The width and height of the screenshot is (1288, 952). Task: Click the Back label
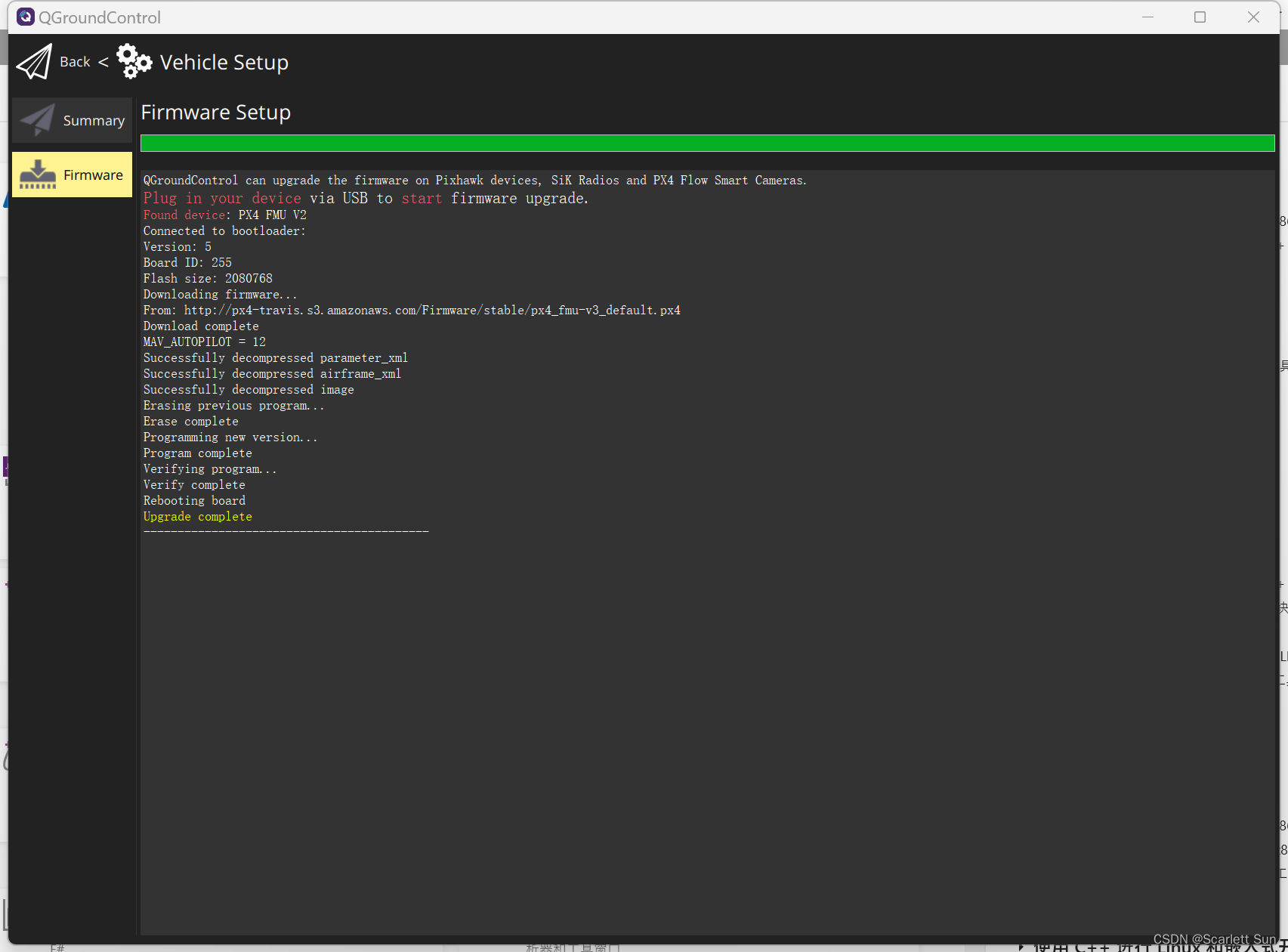75,62
